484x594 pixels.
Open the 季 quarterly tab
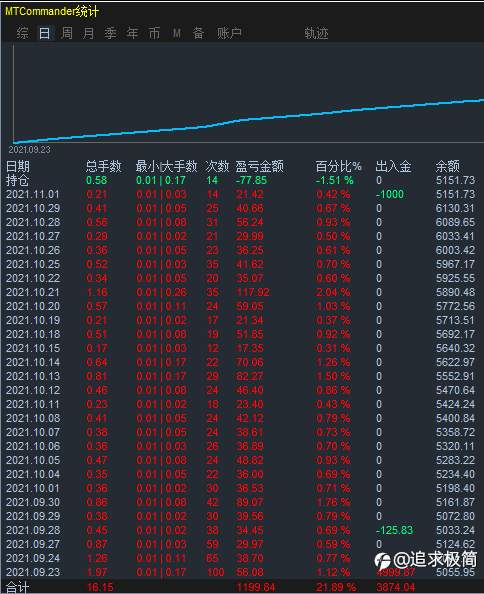pos(111,33)
